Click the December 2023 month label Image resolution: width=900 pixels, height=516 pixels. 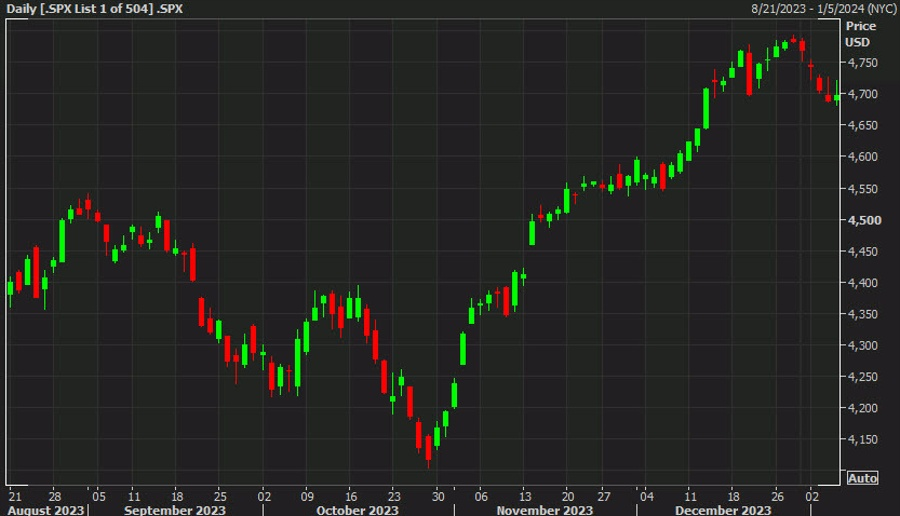pos(723,510)
